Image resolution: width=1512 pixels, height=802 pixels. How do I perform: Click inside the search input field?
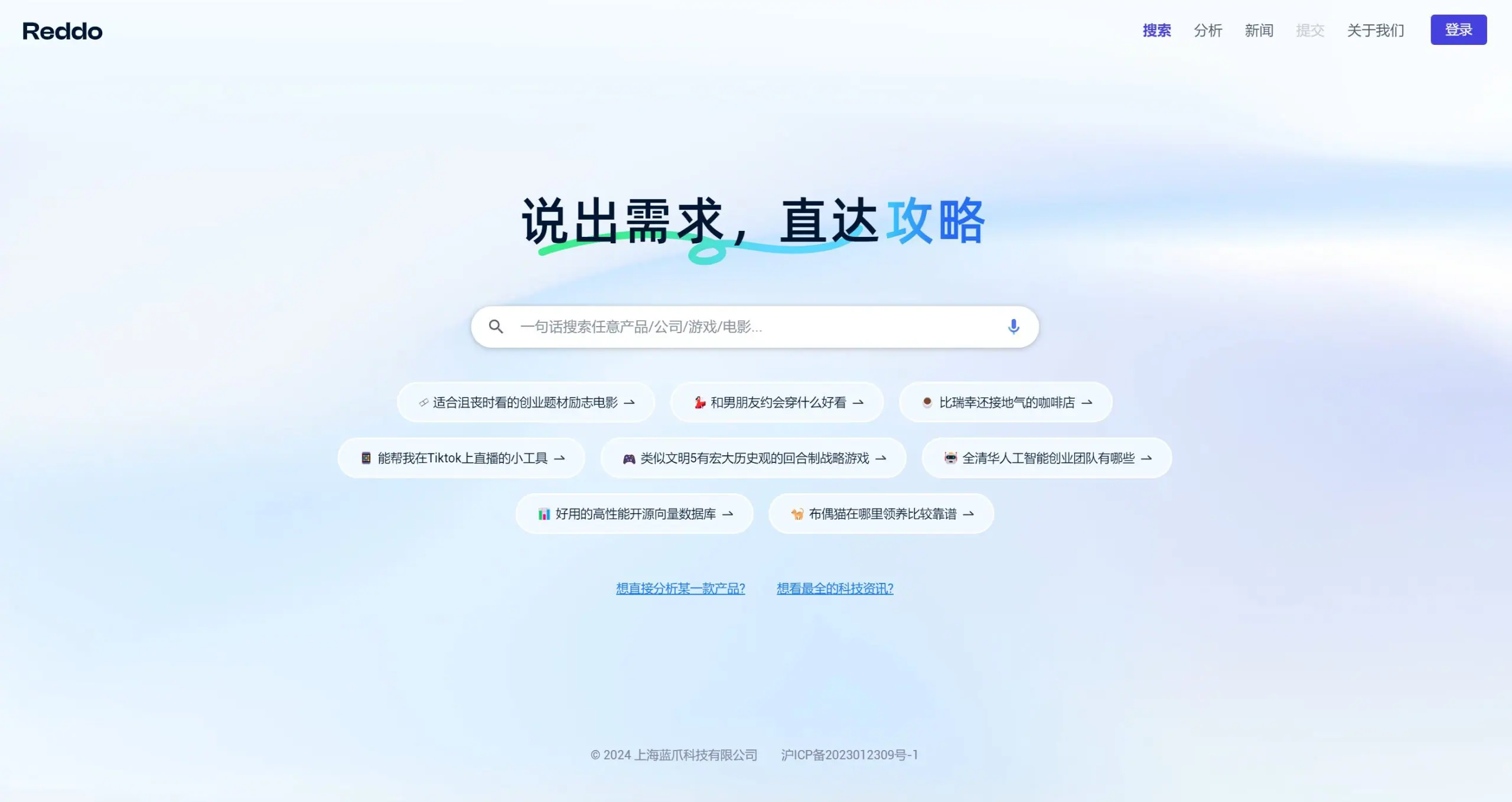[709, 326]
